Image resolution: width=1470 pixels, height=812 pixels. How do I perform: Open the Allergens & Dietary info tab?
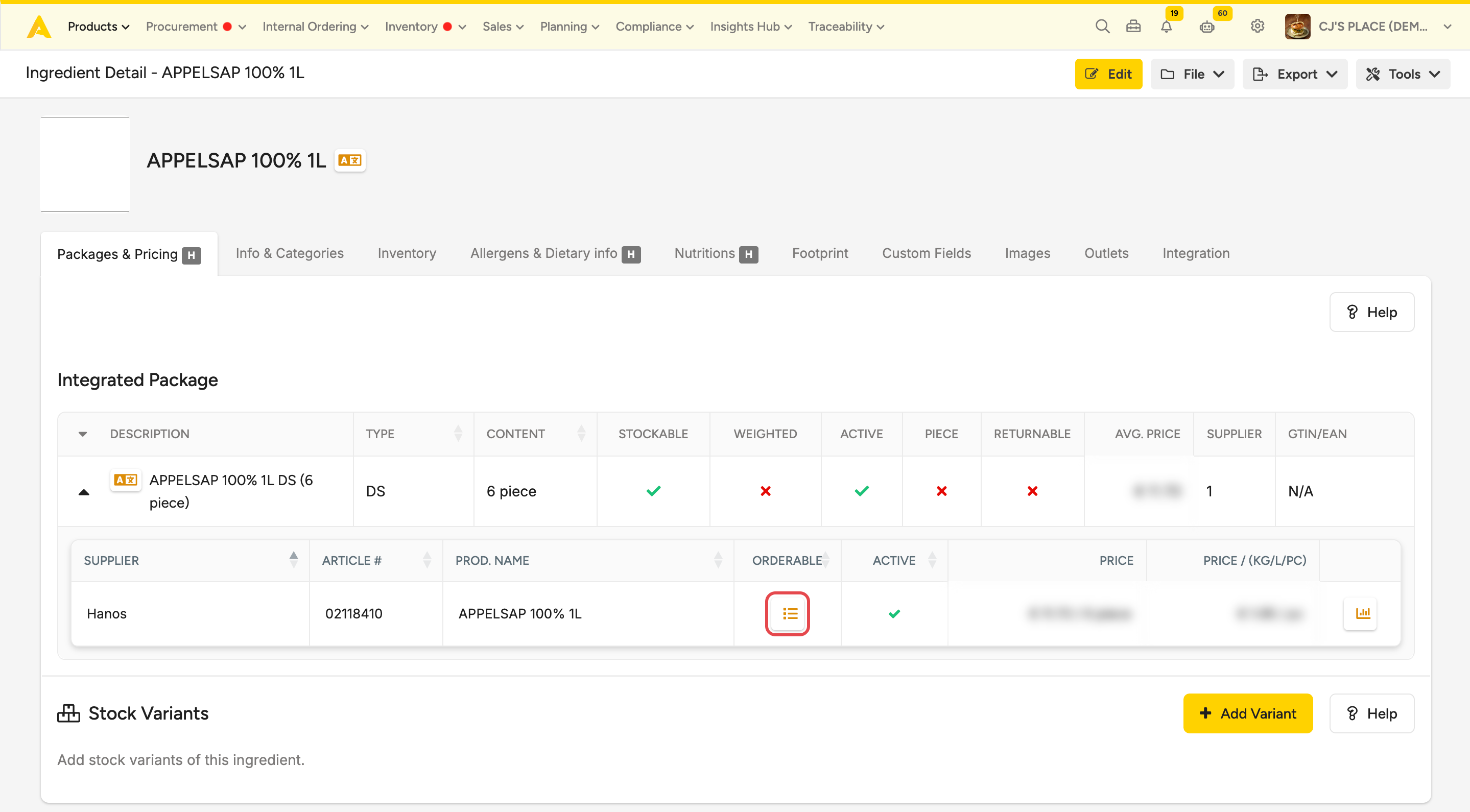click(x=555, y=254)
